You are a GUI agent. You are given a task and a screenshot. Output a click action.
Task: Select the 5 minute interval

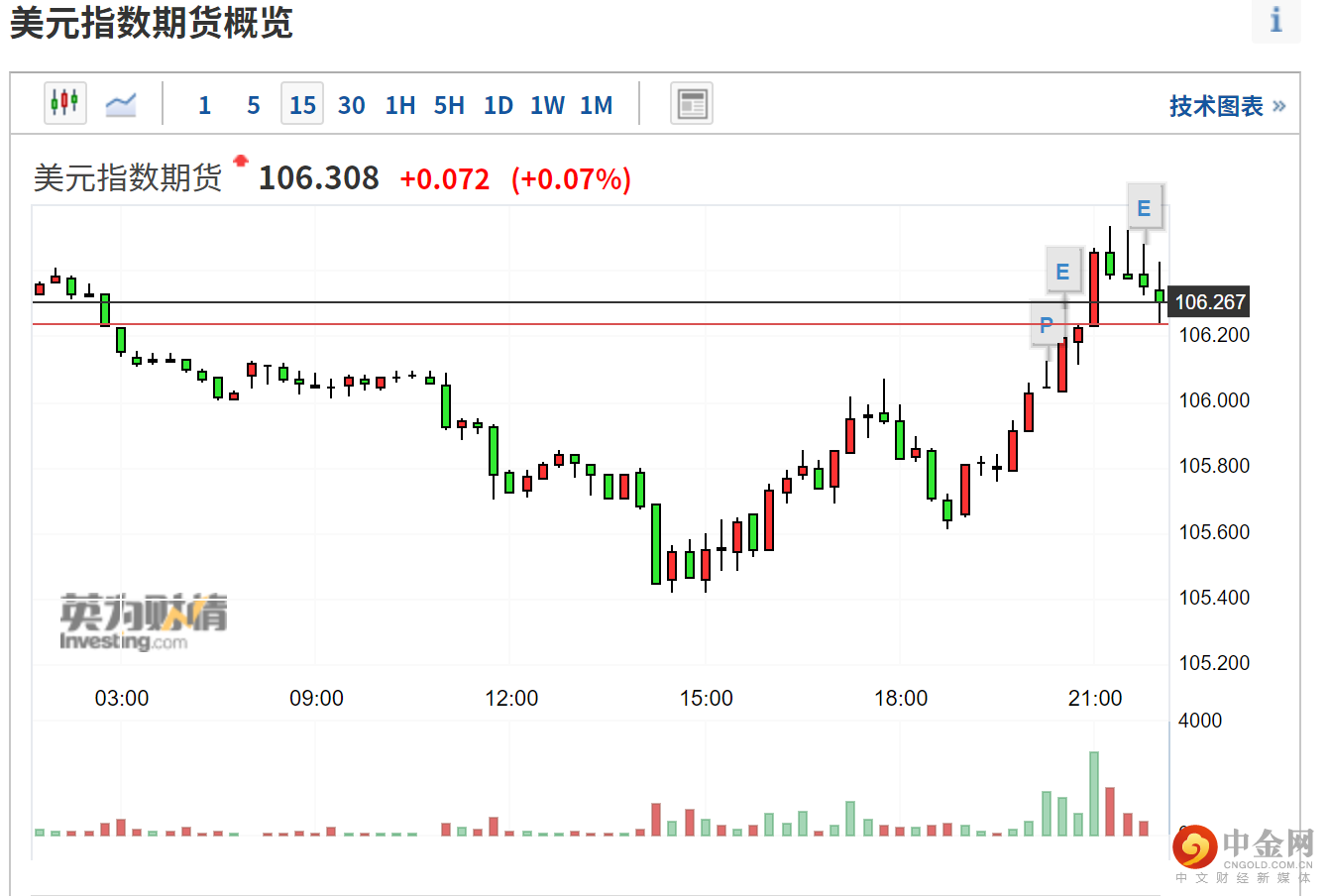[254, 105]
